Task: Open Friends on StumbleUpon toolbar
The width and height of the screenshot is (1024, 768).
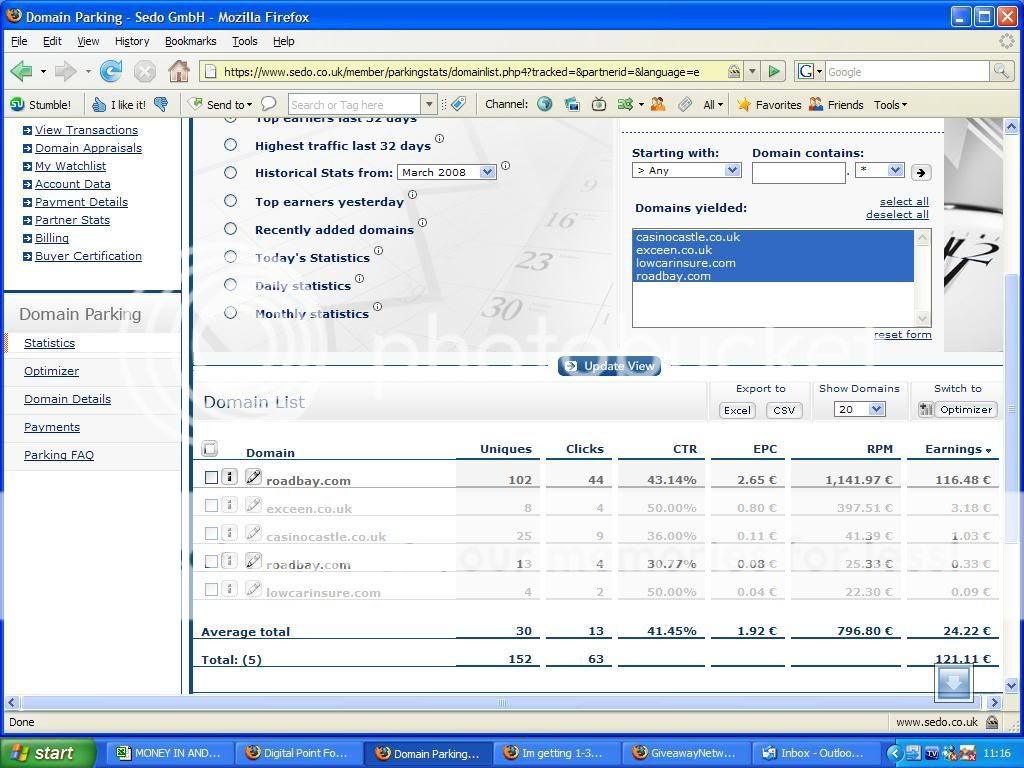Action: point(836,104)
